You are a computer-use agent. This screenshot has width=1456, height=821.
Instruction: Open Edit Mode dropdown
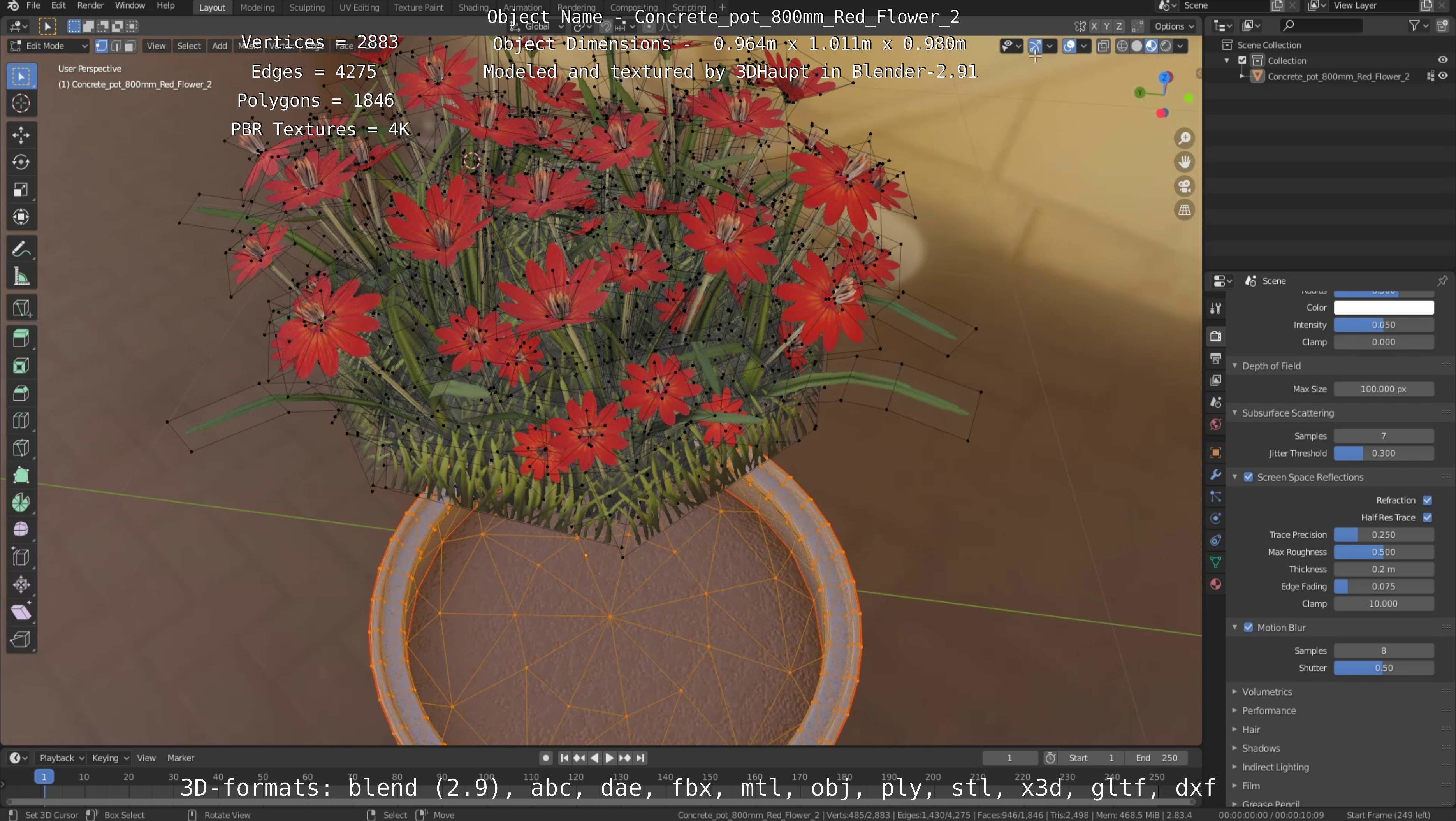(x=49, y=46)
